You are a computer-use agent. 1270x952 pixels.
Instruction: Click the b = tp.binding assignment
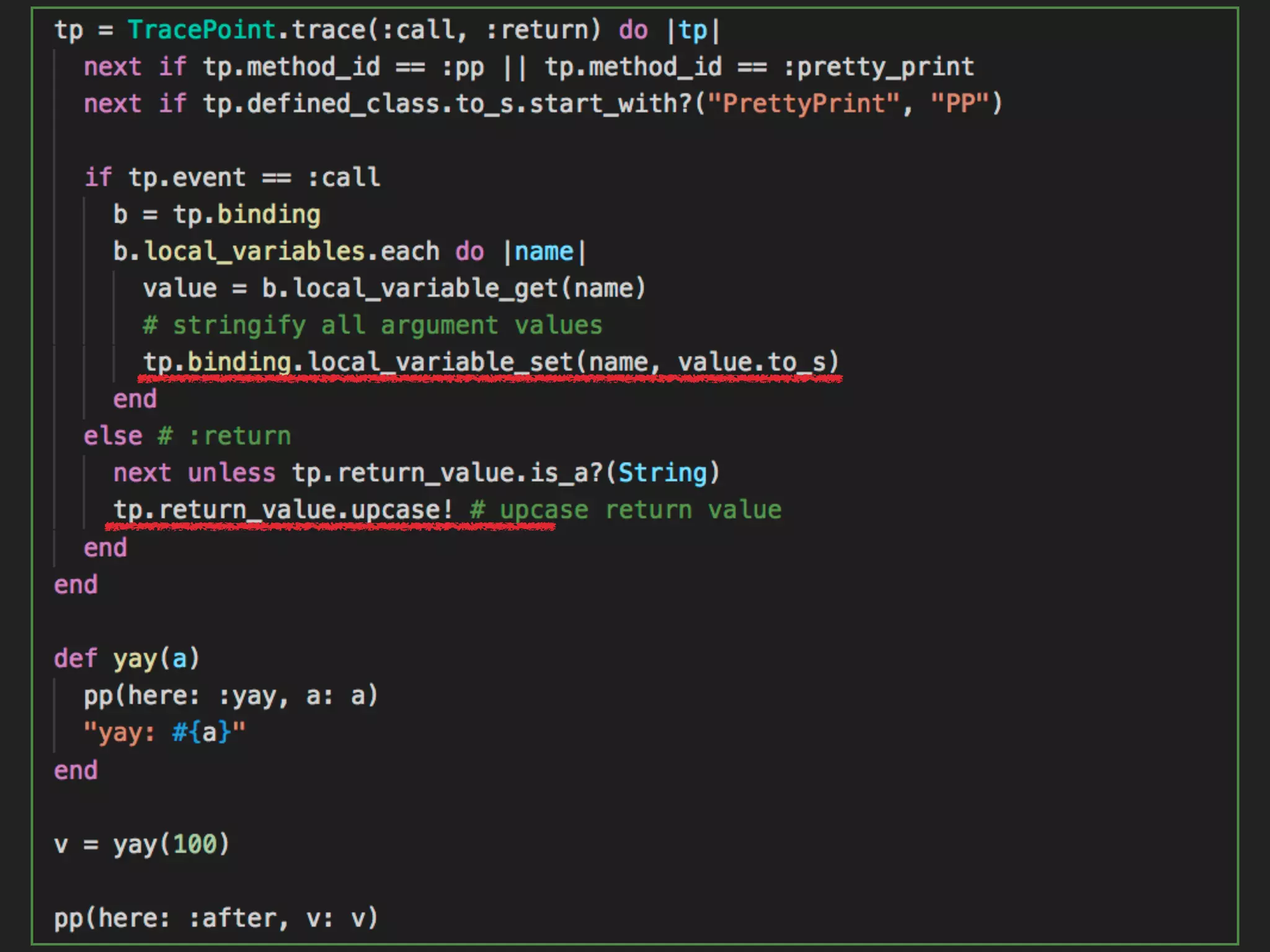click(x=216, y=214)
